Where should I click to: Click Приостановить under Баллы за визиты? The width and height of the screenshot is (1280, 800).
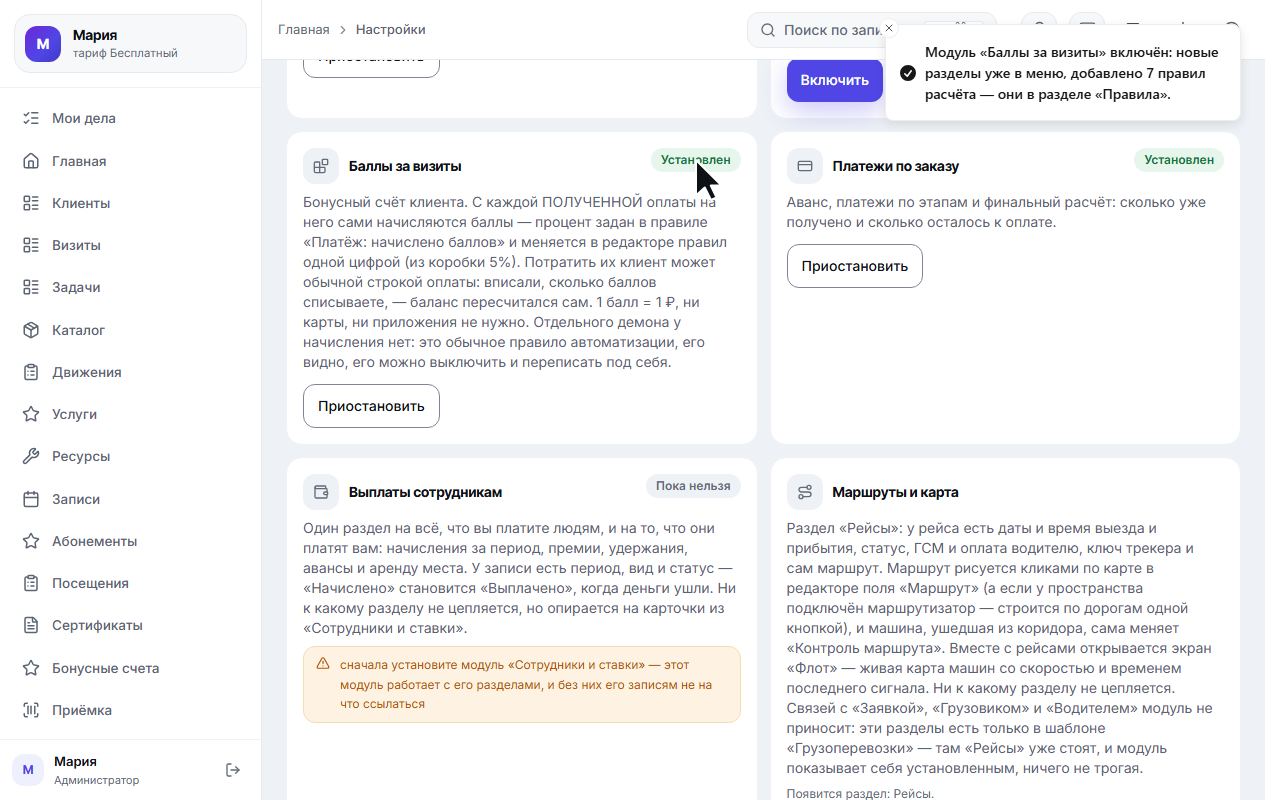(371, 406)
